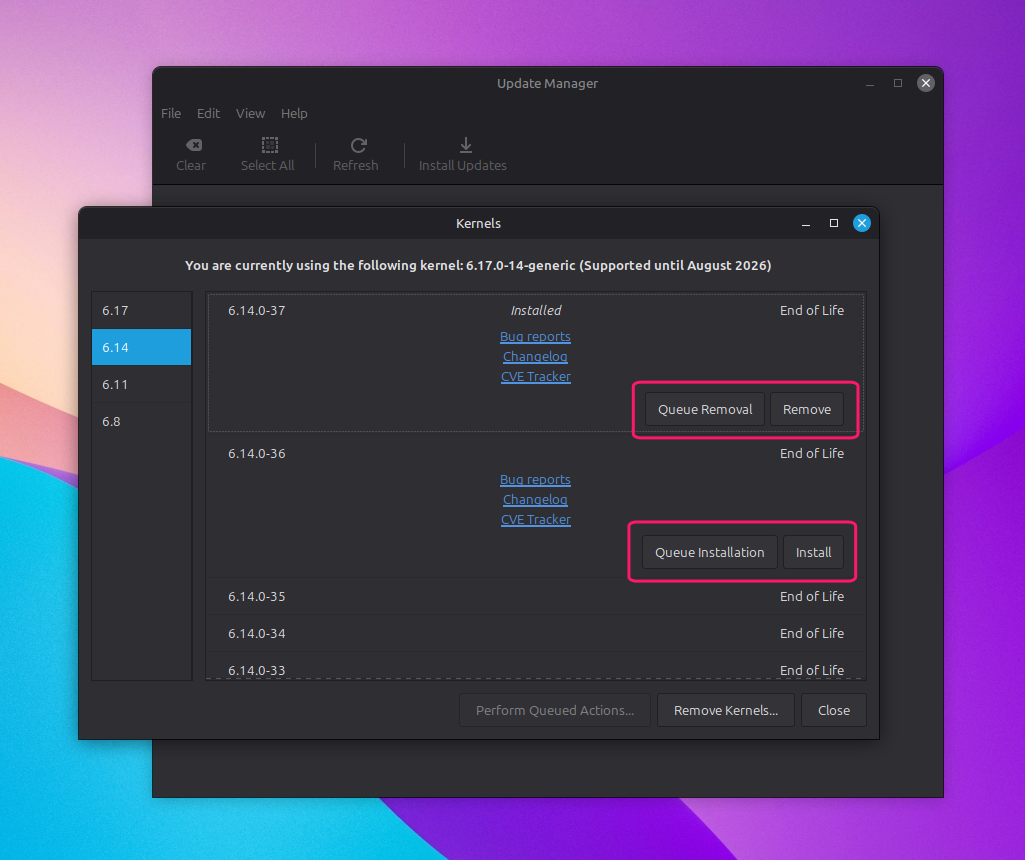Click the Install Updates download icon
Screen dimensions: 1025x860
[x=465, y=145]
